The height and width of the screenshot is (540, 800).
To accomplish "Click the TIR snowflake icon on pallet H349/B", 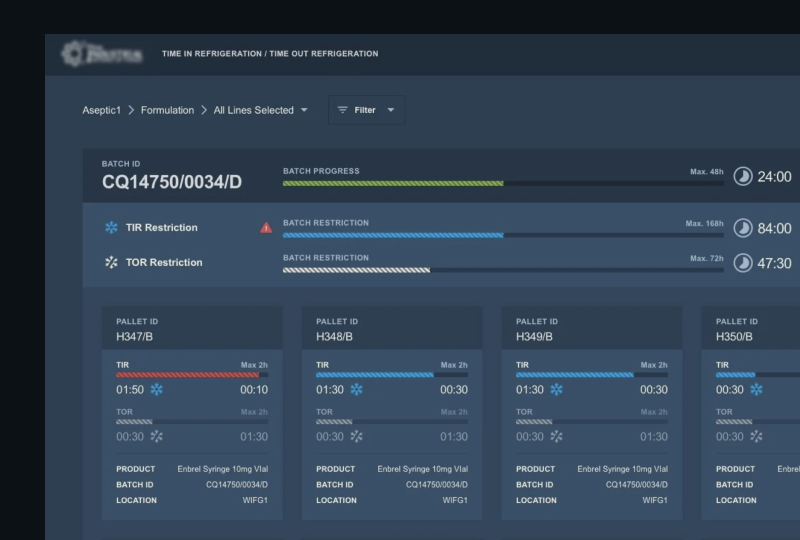I will tap(557, 390).
